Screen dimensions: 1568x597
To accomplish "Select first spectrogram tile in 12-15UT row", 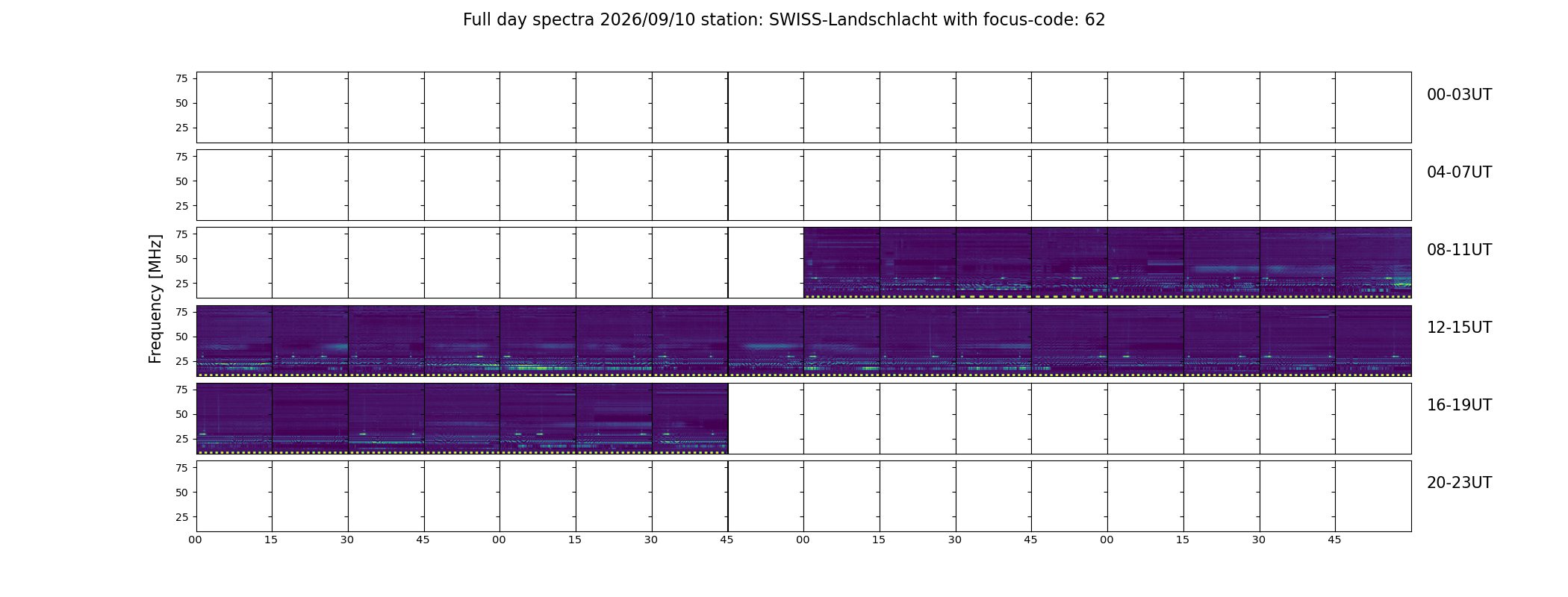I will 234,340.
